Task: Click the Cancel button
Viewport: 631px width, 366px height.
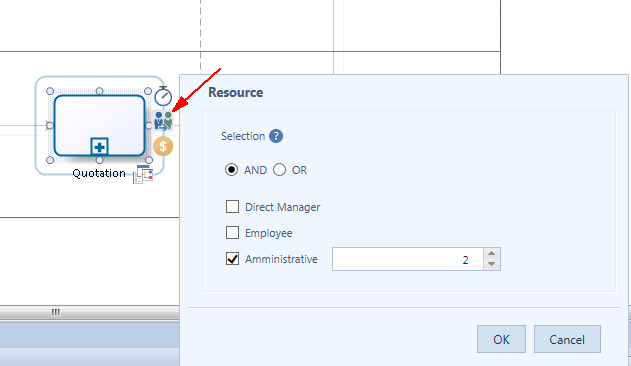Action: pos(567,339)
